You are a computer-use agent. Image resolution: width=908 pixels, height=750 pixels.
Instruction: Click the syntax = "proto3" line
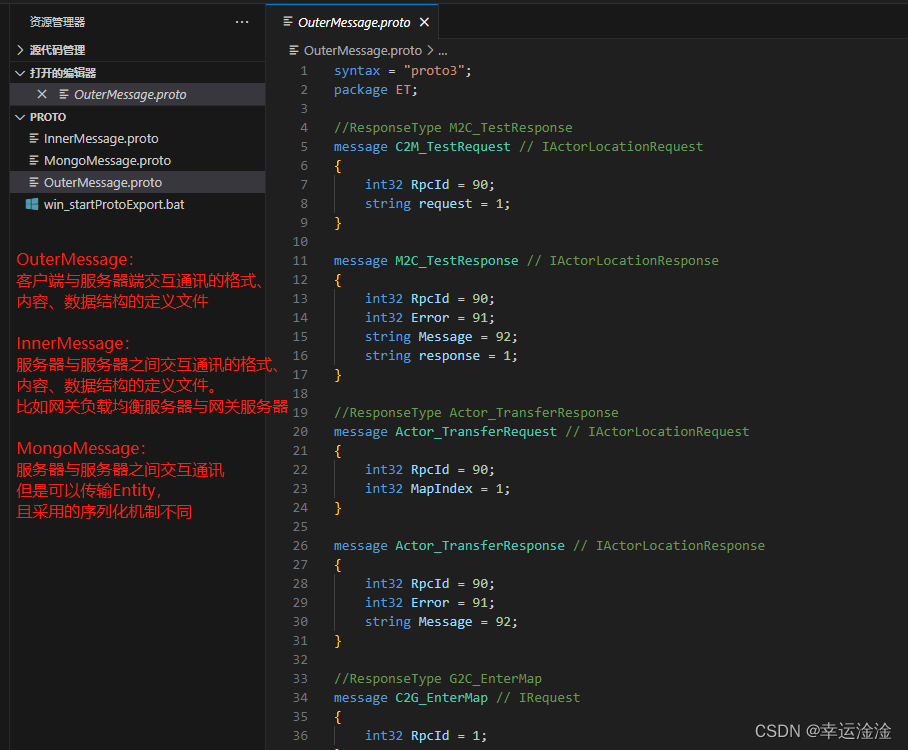point(402,71)
